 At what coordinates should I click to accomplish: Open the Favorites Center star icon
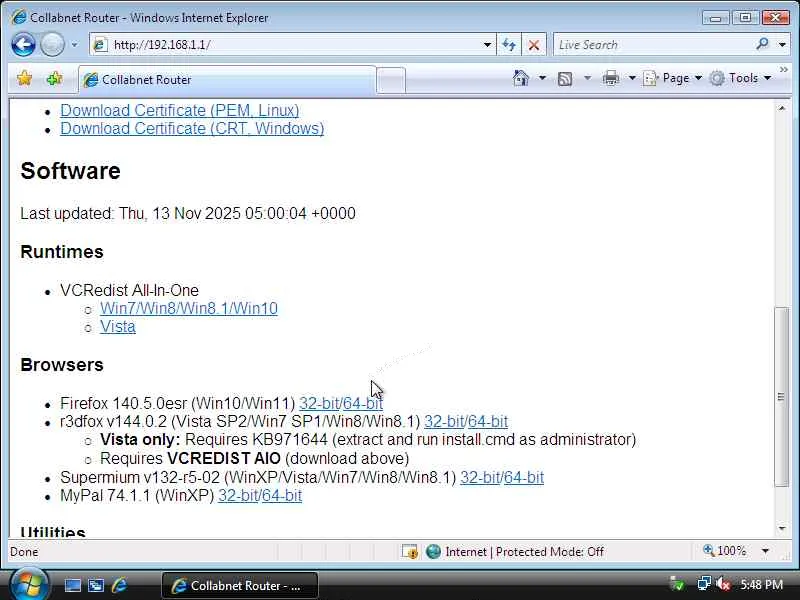[24, 78]
